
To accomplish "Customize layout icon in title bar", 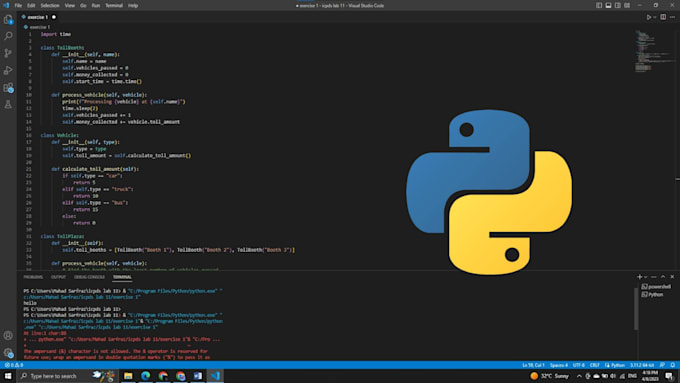I will pos(627,6).
